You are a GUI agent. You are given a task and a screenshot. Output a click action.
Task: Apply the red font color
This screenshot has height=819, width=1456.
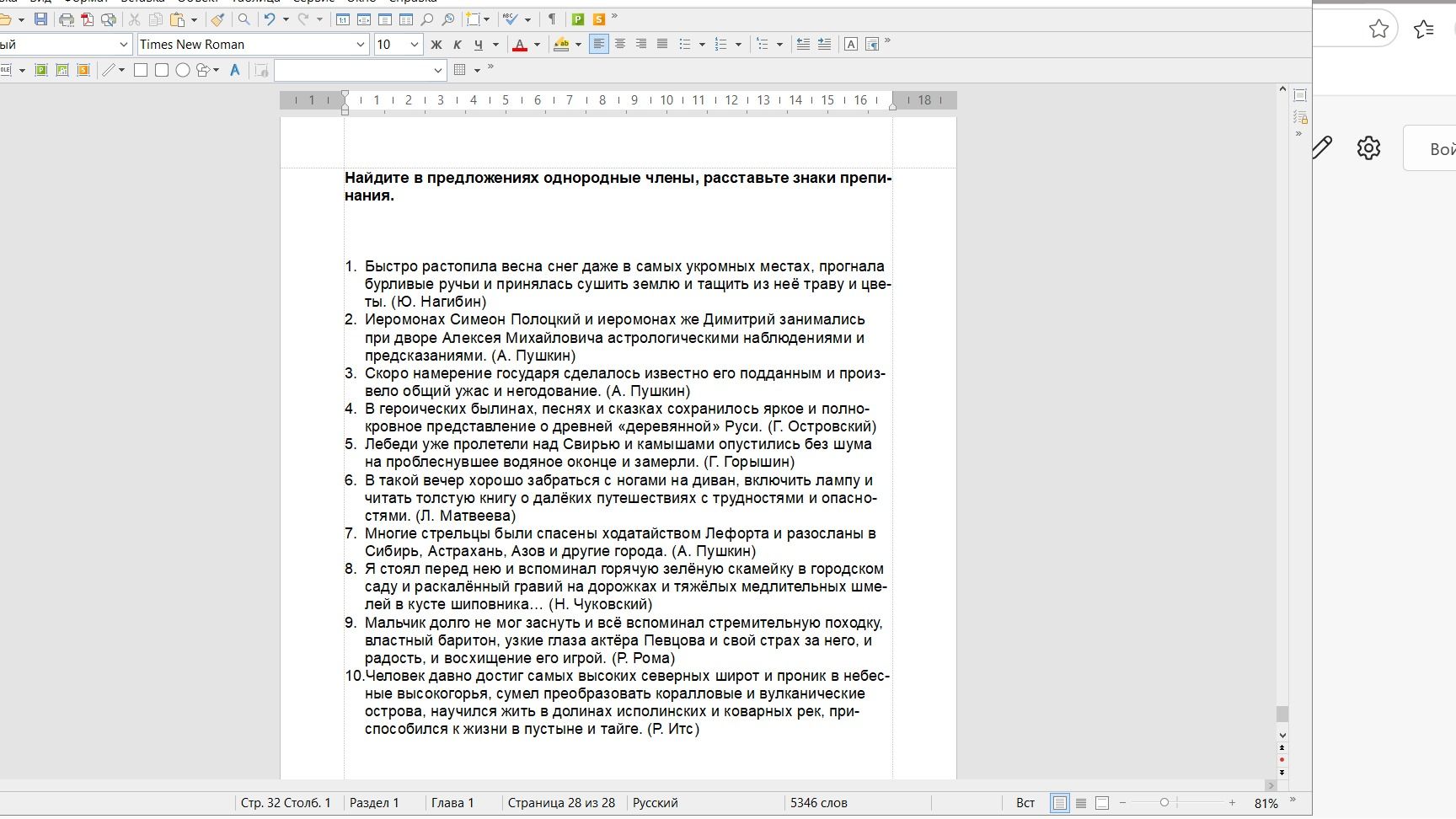(x=520, y=45)
